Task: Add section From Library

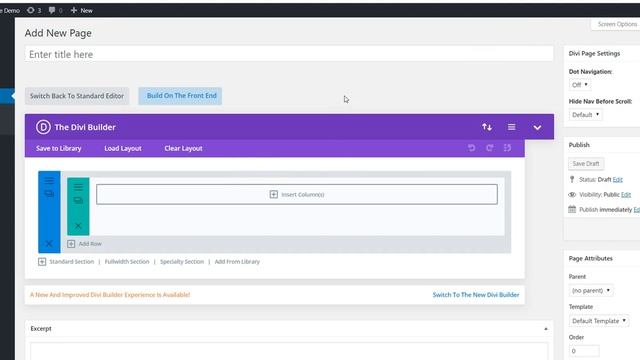Action: (237, 262)
